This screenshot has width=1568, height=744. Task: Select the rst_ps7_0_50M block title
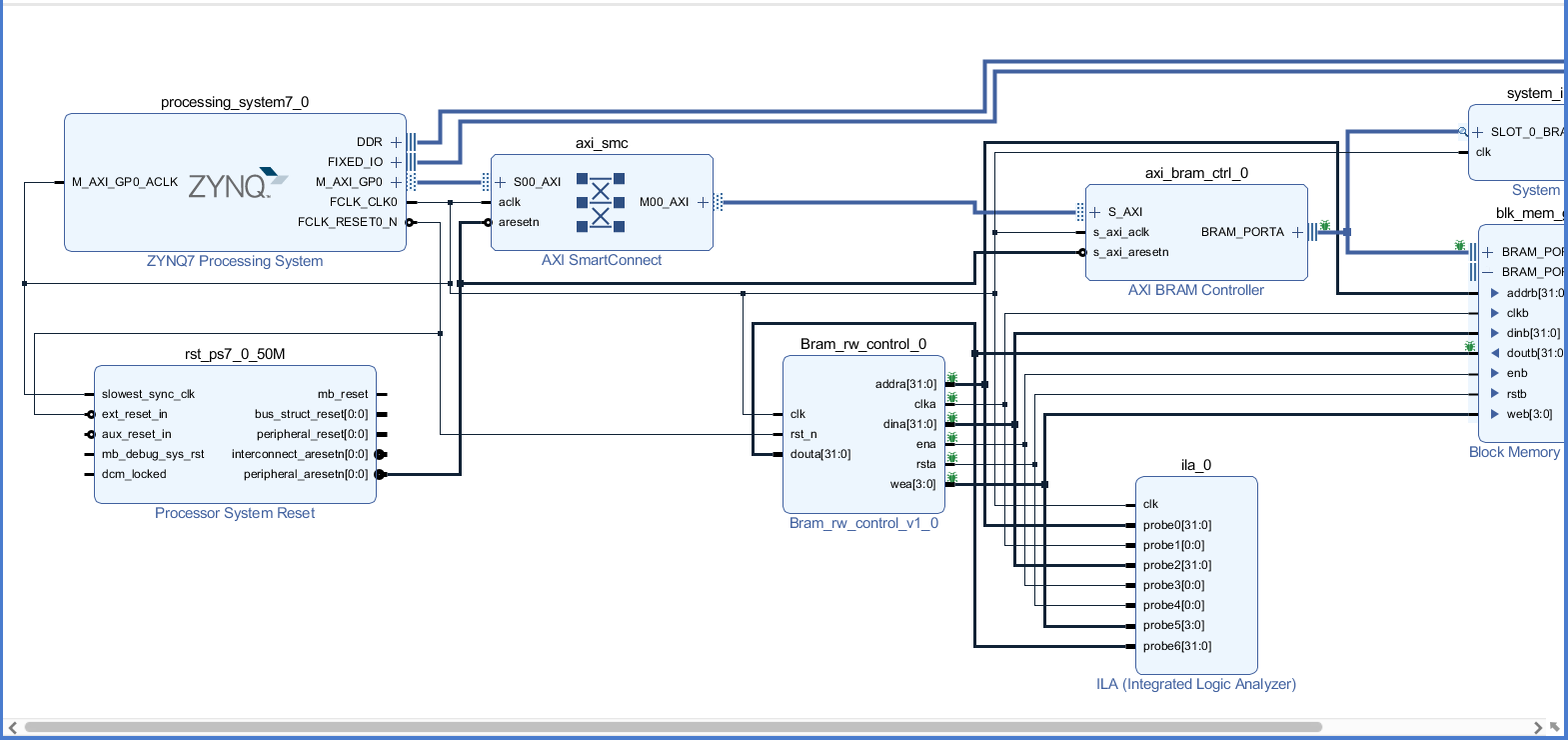coord(235,354)
